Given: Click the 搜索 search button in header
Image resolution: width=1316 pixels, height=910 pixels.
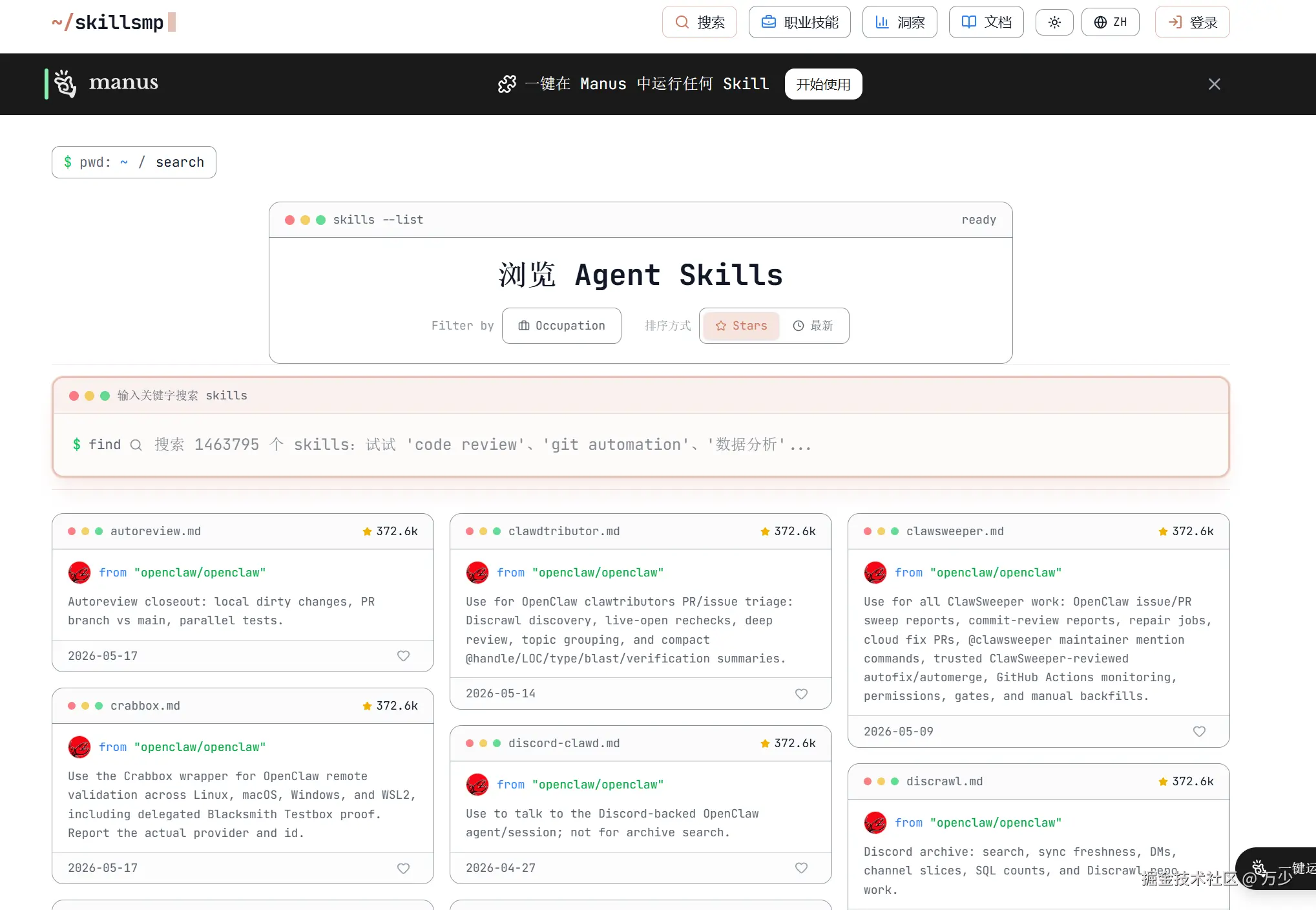Looking at the screenshot, I should click(700, 22).
